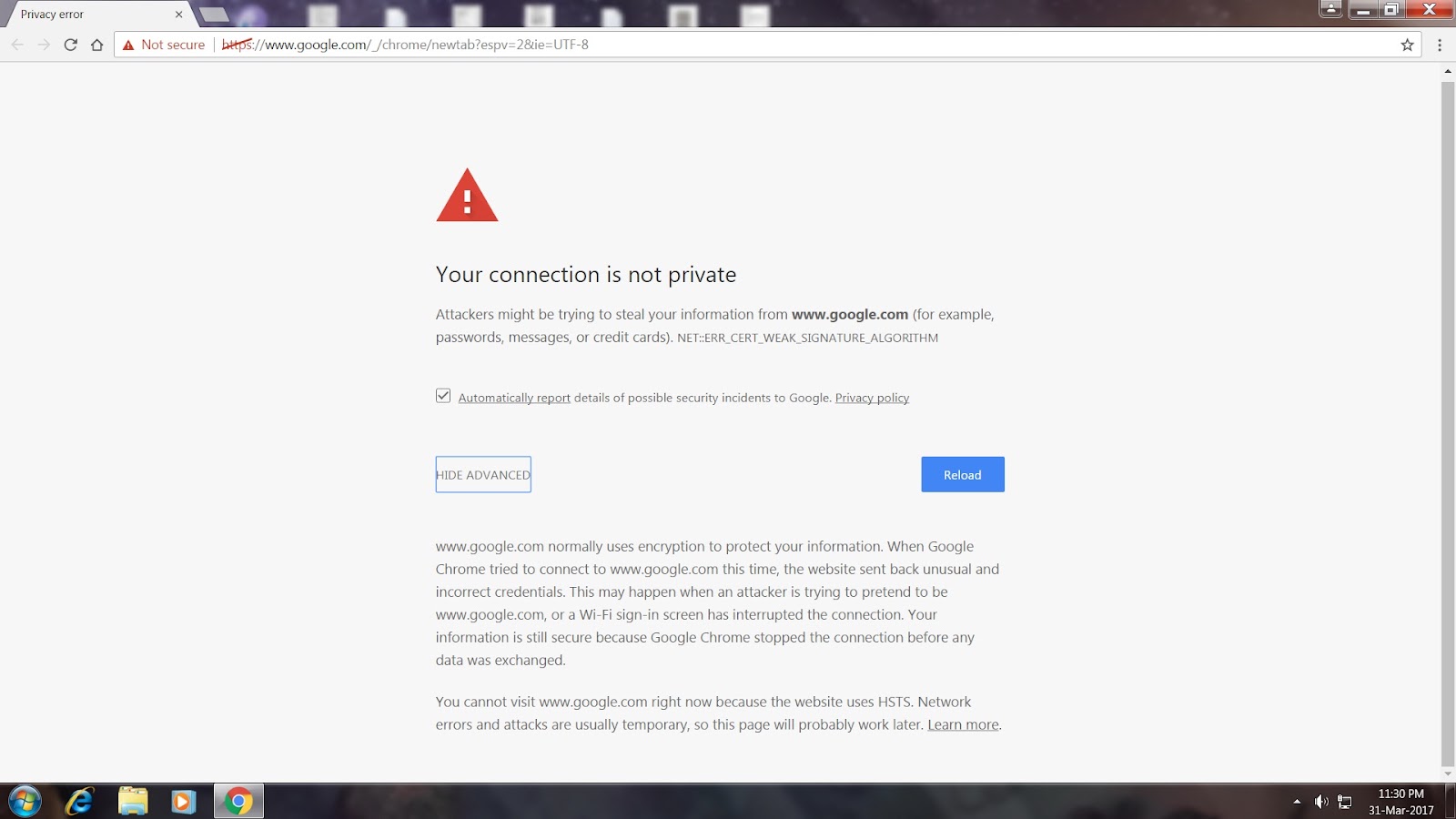Click the 'Your connection is not private' heading
This screenshot has width=1456, height=819.
(586, 275)
